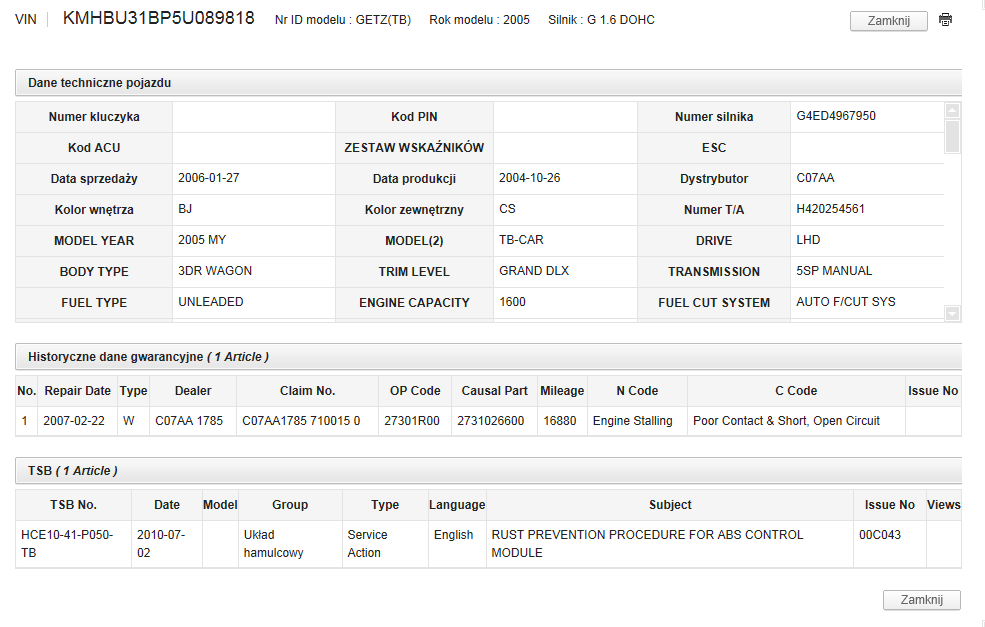Click the Subject column header

(670, 505)
